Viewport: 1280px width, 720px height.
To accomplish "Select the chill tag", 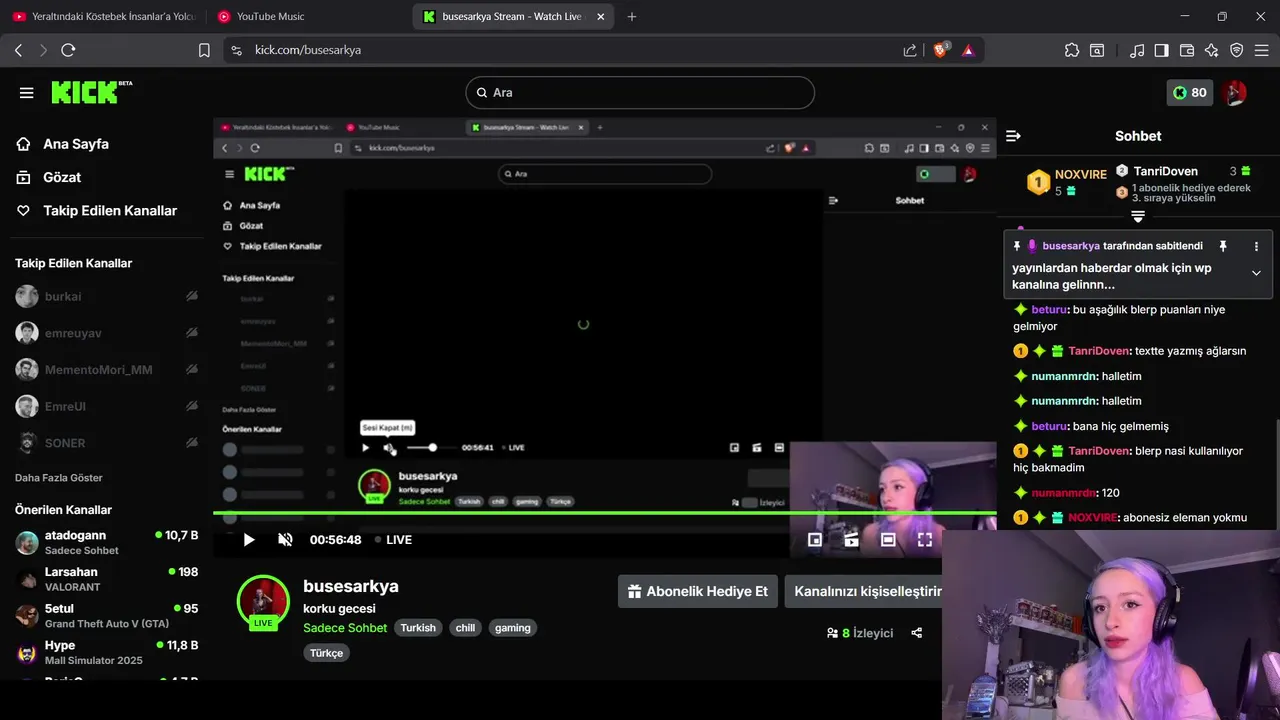I will pos(465,628).
